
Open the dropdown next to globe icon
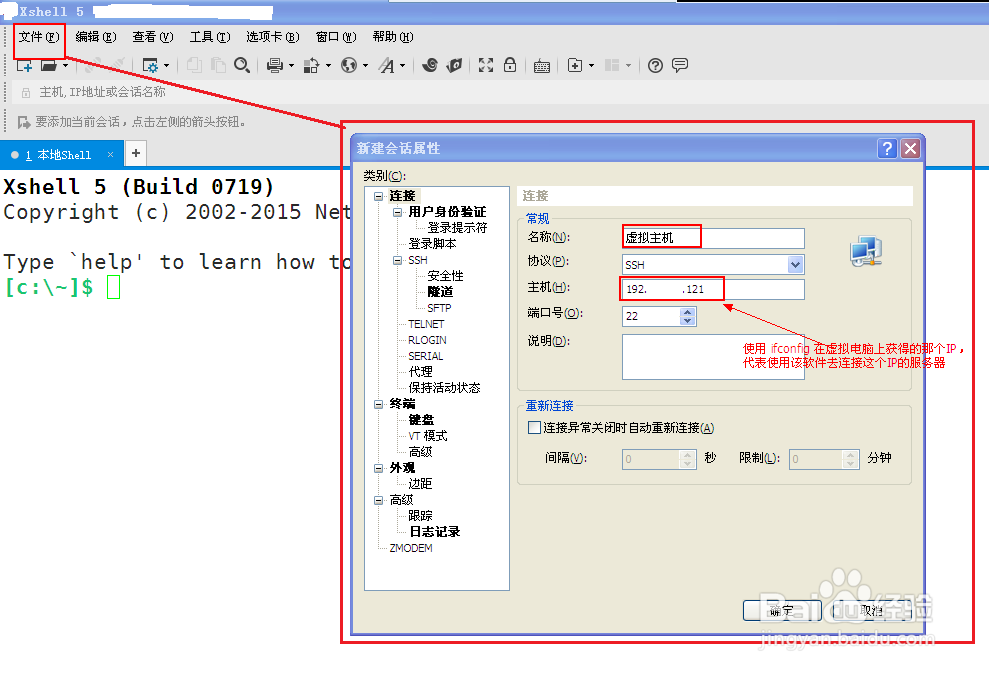[x=365, y=66]
